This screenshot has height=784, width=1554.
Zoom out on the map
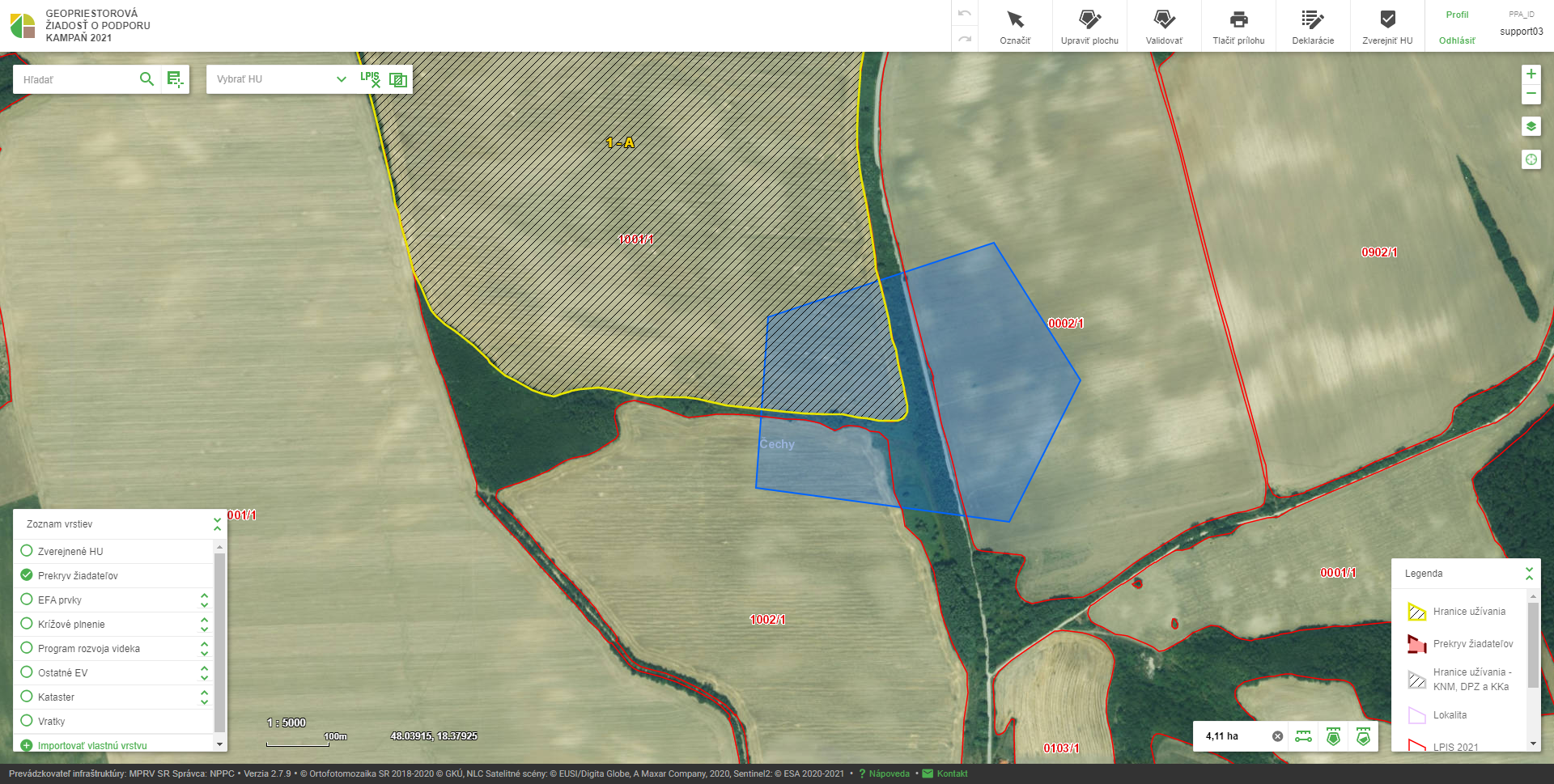tap(1531, 94)
